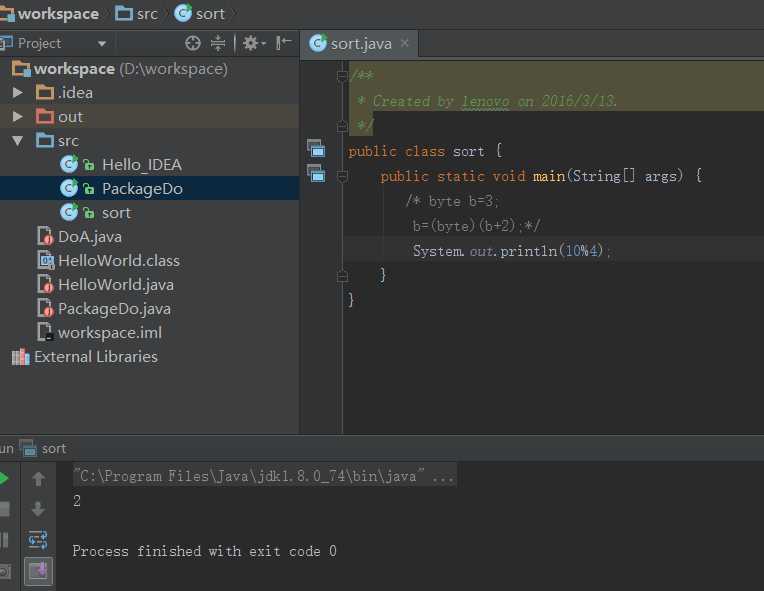
Task: Click the 'lenovo' author name in the comment
Action: [485, 101]
